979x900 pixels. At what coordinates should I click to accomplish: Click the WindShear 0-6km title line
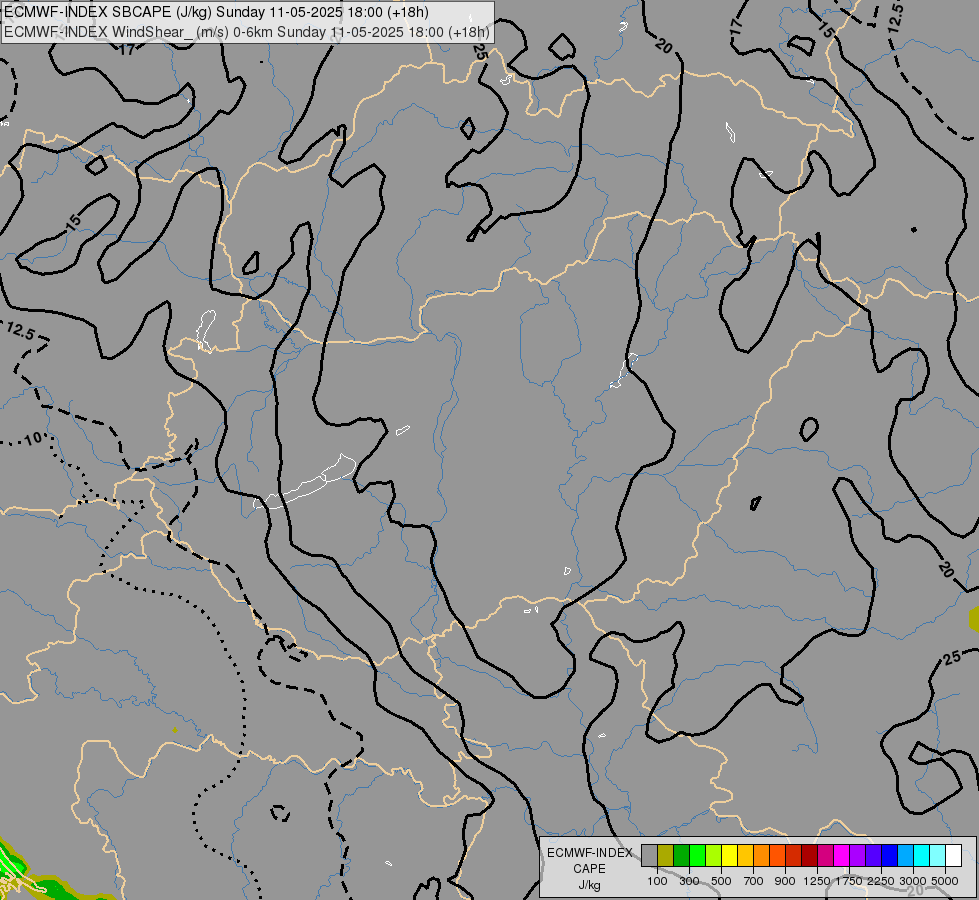pyautogui.click(x=247, y=32)
